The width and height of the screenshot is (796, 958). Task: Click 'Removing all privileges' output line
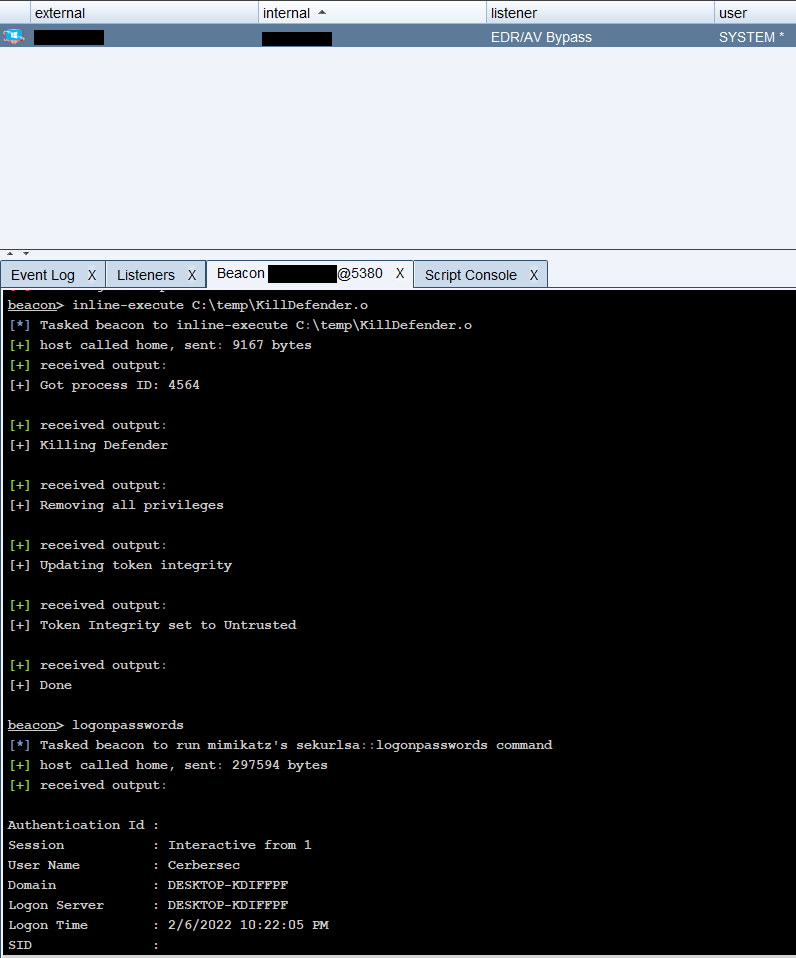117,505
